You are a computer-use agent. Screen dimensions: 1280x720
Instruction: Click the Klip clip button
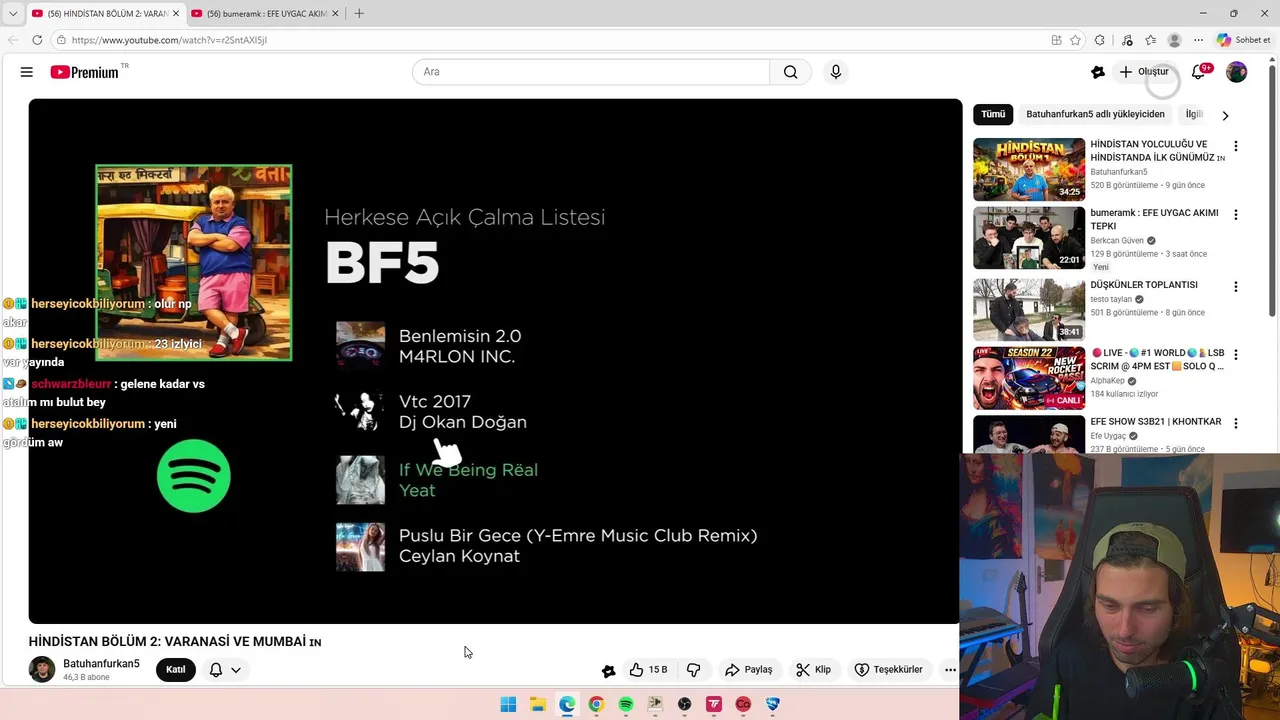point(813,670)
